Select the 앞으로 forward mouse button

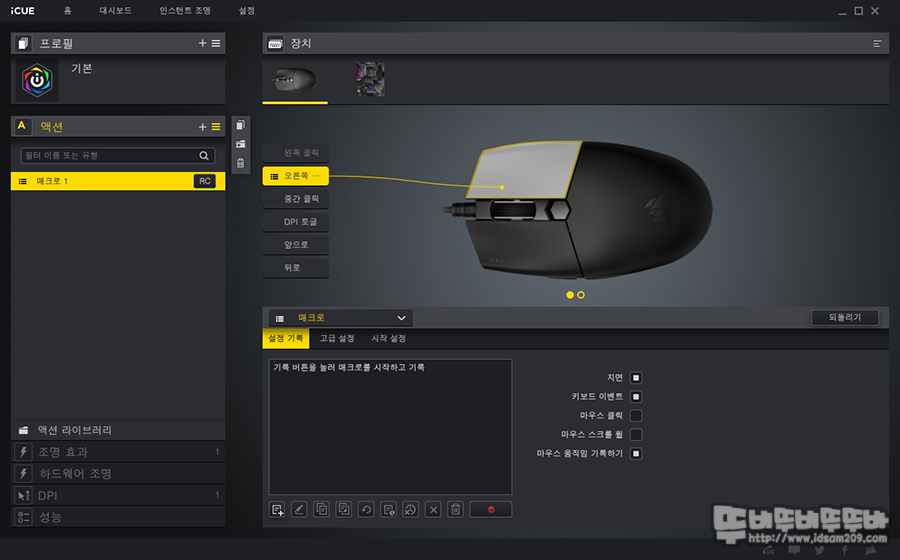pos(296,245)
